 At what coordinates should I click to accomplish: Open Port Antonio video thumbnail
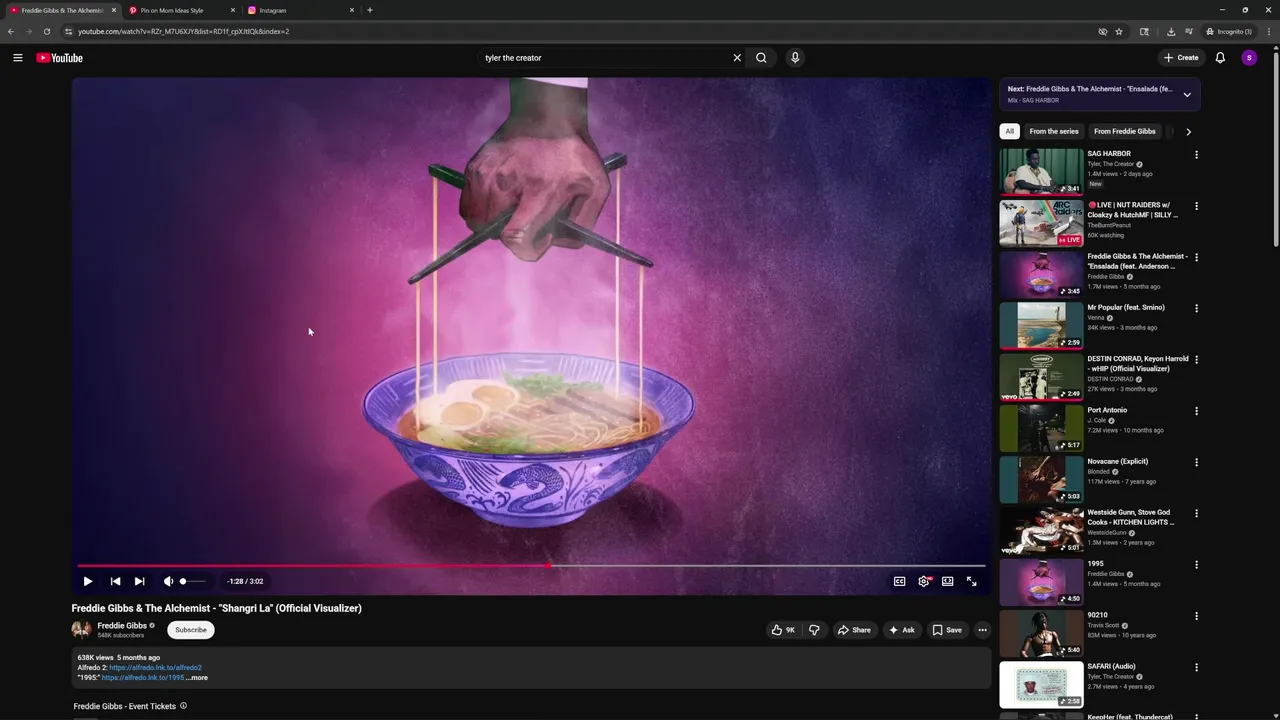point(1041,428)
